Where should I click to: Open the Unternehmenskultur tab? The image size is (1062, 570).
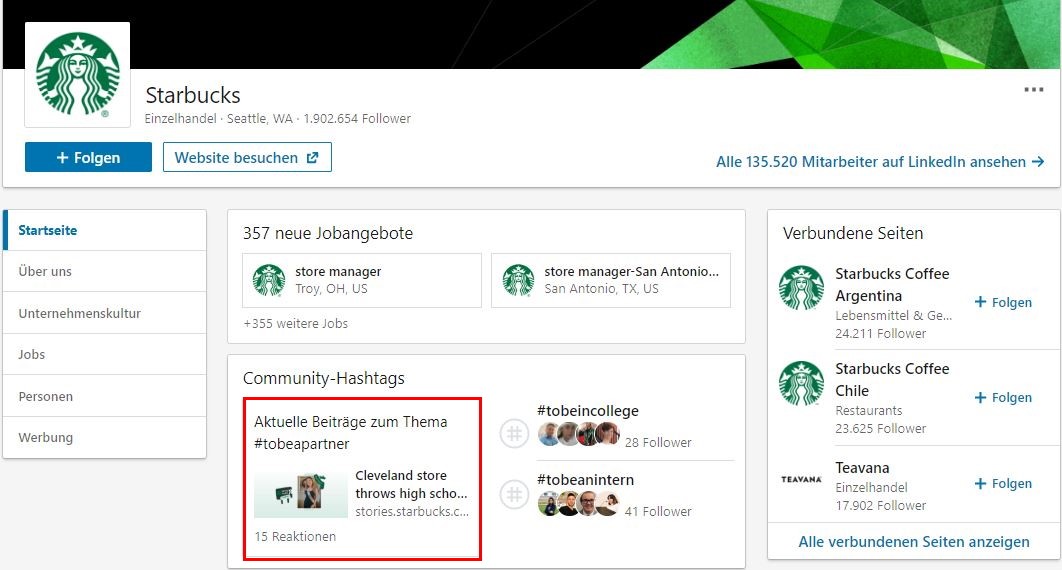coord(104,313)
